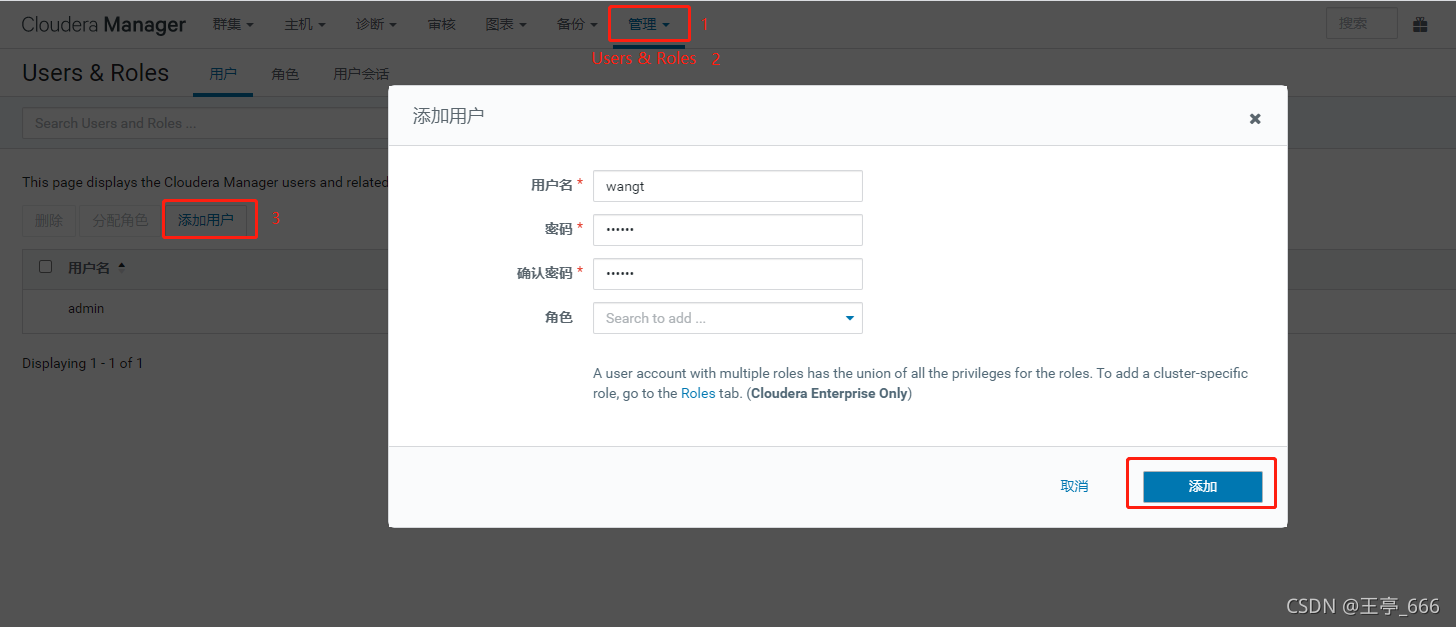Open the 审核 menu item
The height and width of the screenshot is (627, 1456).
(x=441, y=24)
